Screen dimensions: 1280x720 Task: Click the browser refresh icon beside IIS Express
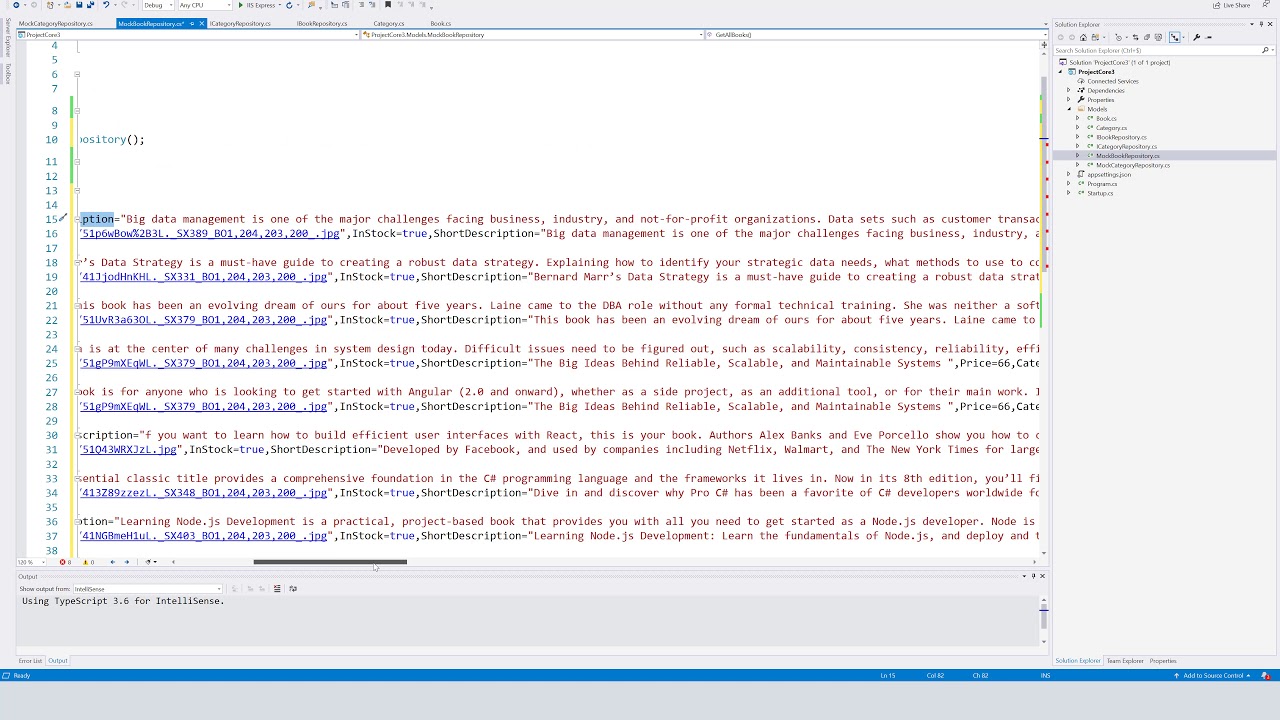coord(289,5)
